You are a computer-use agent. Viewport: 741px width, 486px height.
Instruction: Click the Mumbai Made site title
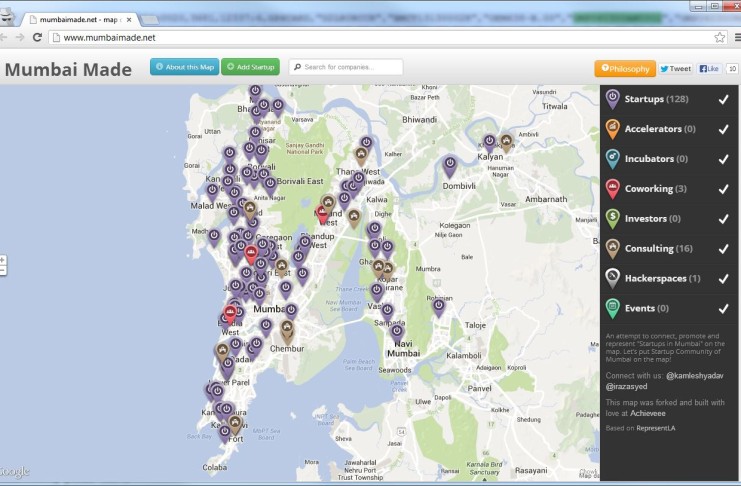tap(69, 69)
